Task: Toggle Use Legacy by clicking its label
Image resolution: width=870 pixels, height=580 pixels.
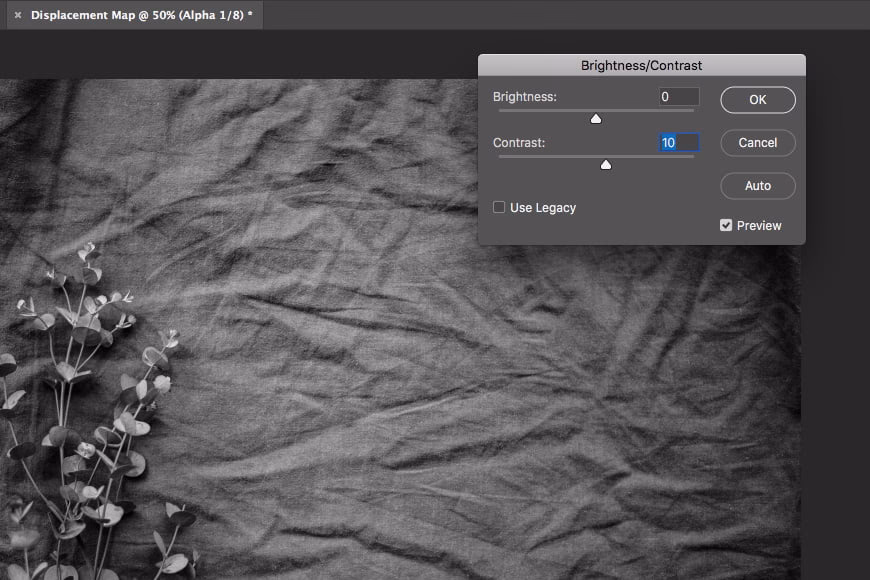Action: [545, 207]
